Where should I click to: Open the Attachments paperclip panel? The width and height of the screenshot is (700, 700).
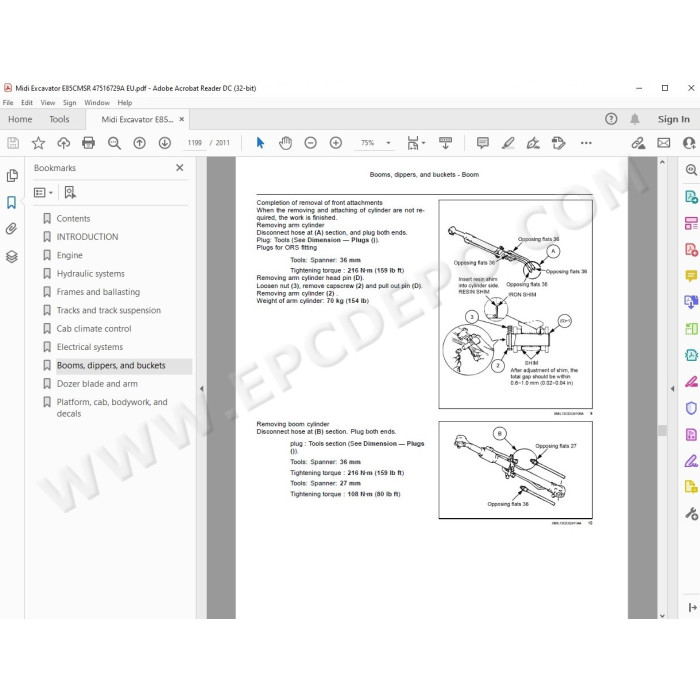tap(12, 229)
